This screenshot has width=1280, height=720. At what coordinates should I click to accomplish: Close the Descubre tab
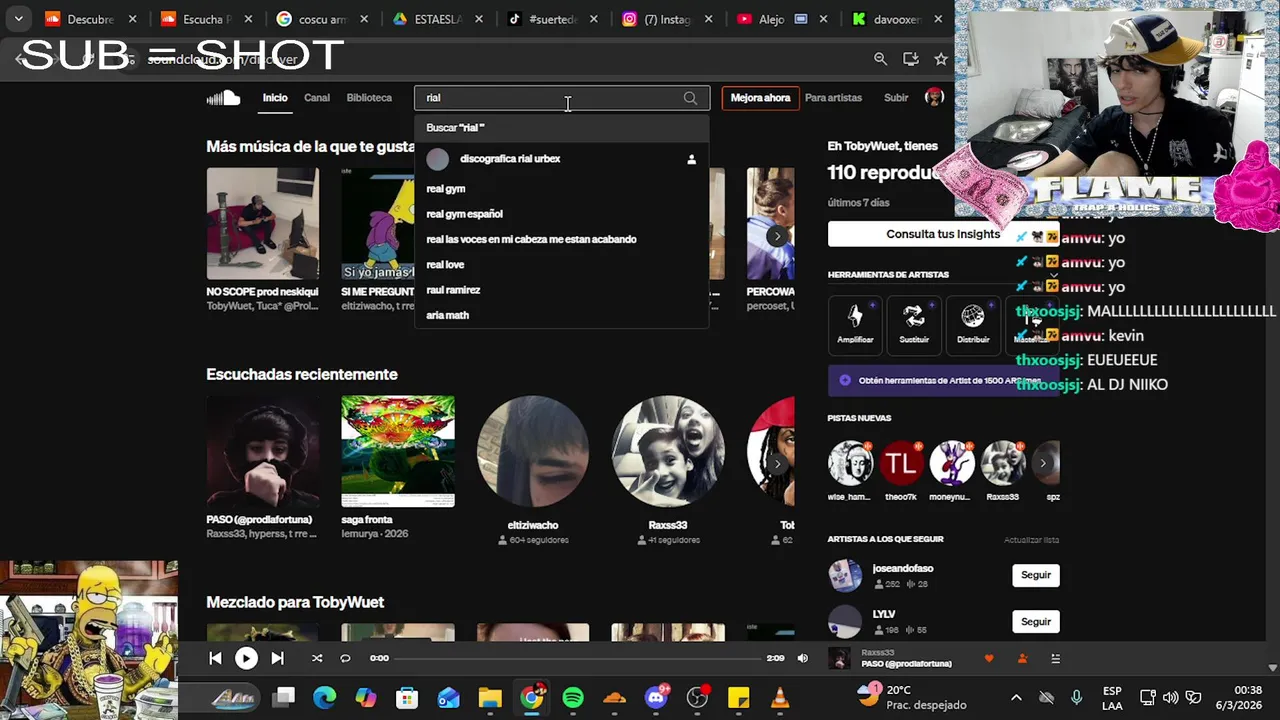[x=132, y=19]
